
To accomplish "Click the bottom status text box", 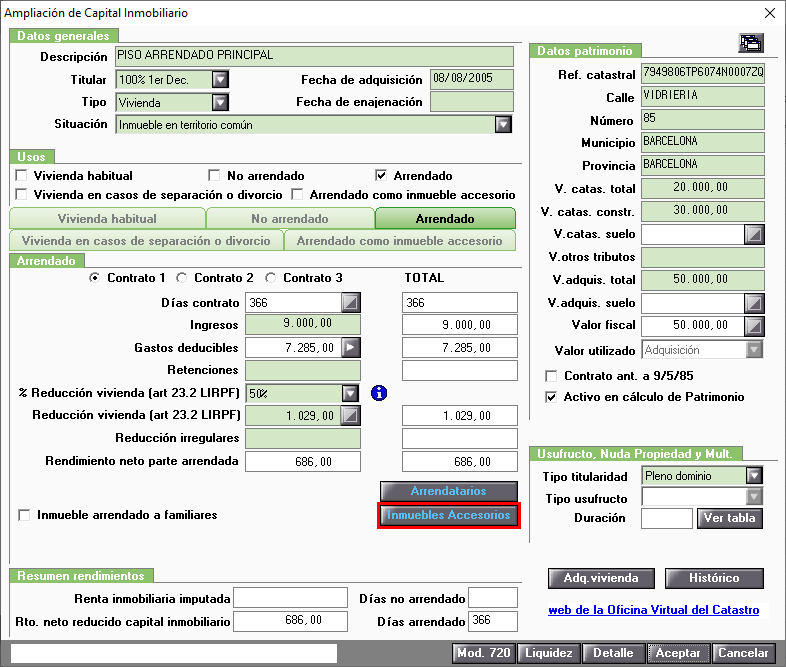I will click(x=174, y=653).
